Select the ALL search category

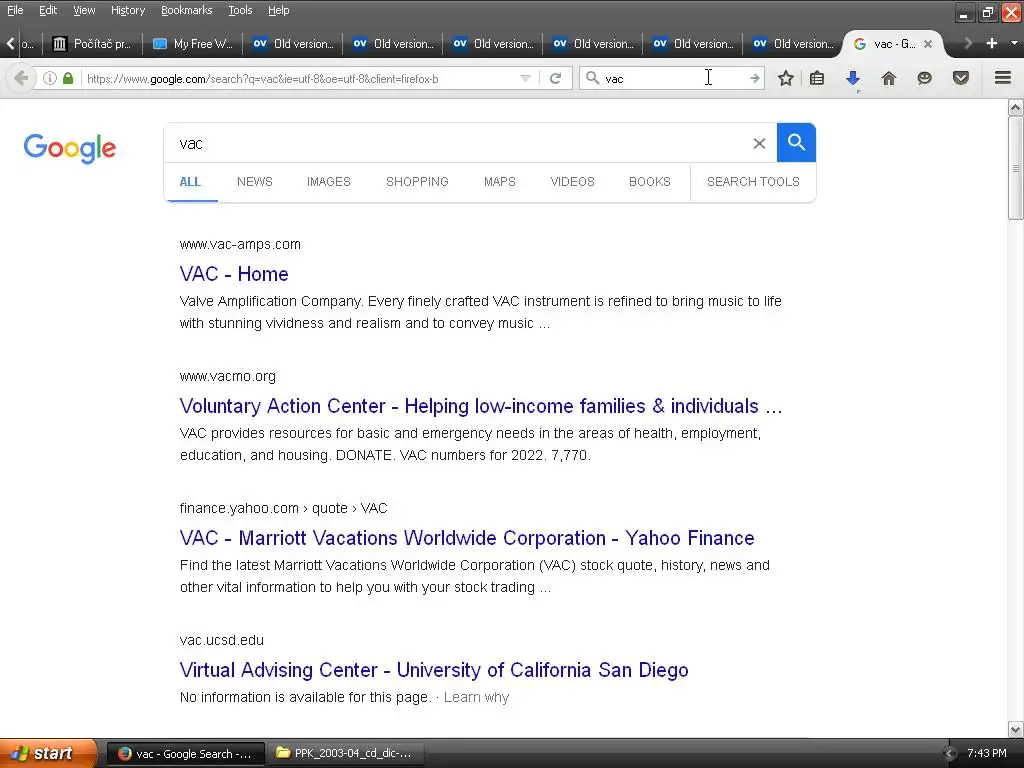(190, 182)
